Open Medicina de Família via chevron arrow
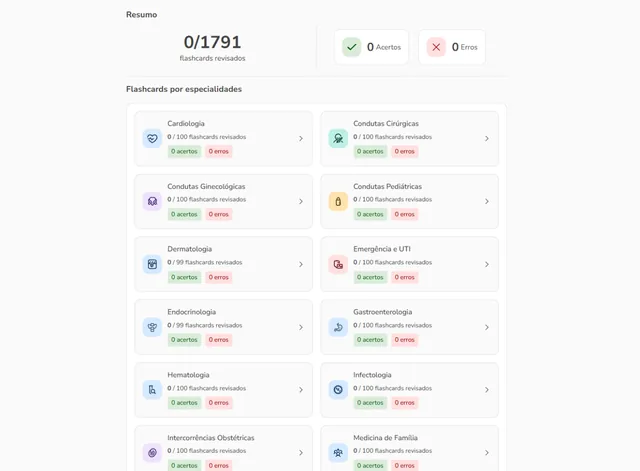Image resolution: width=640 pixels, height=471 pixels. tap(487, 453)
